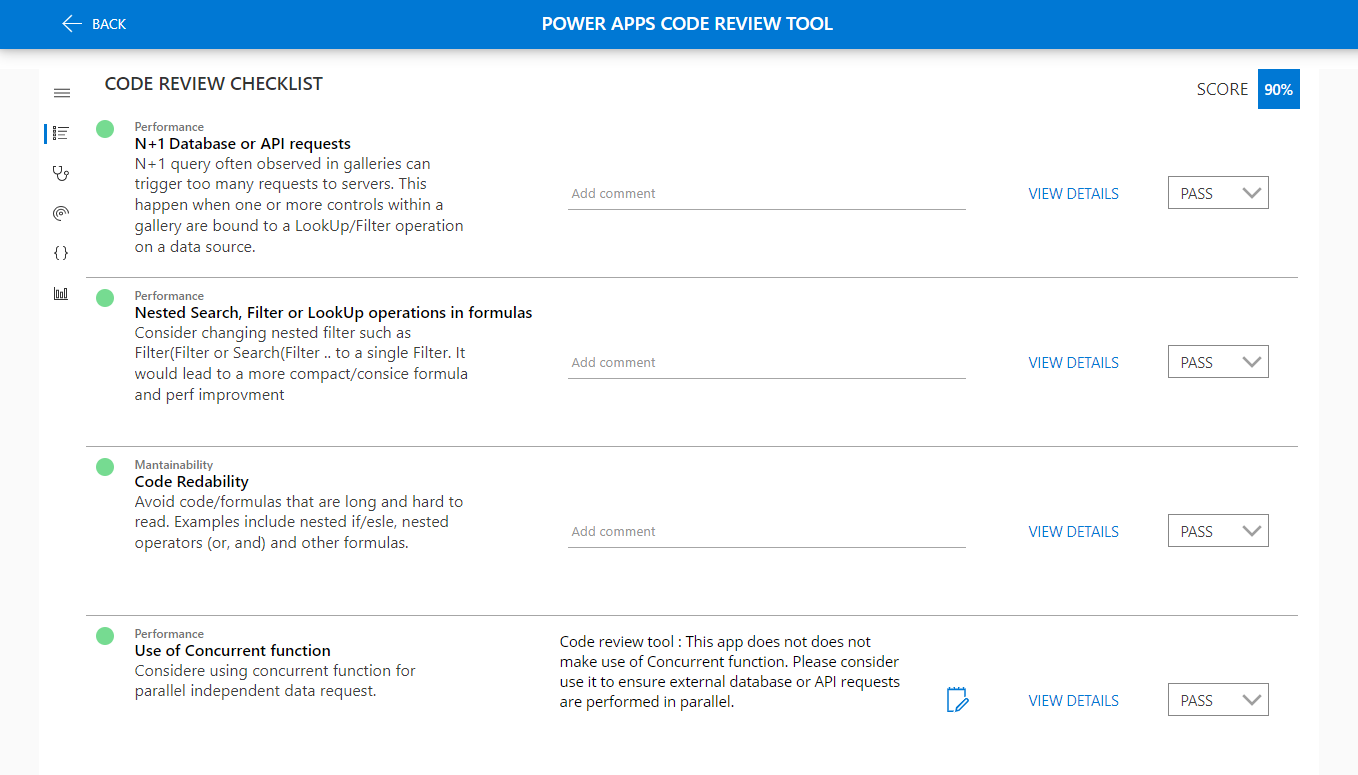1358x775 pixels.
Task: Click the Add comment field for Code Redability
Action: [766, 531]
